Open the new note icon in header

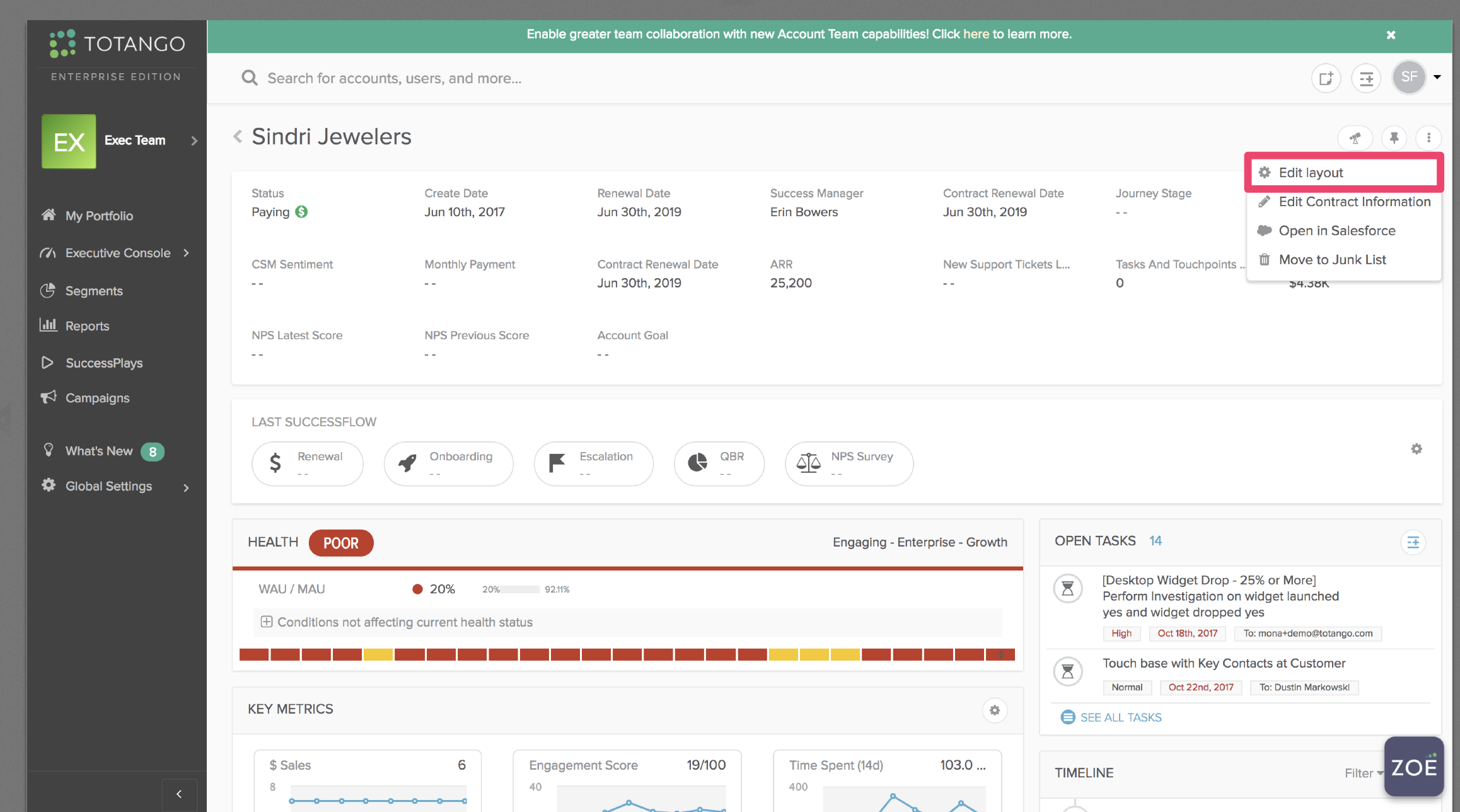click(1326, 78)
